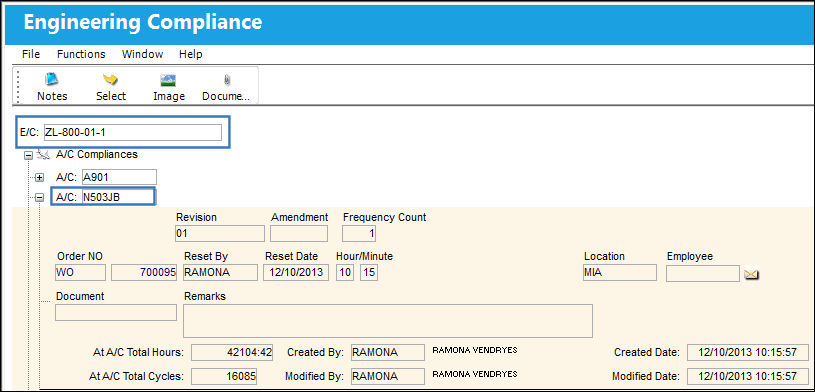Click the Hour field showing 10
The width and height of the screenshot is (815, 392).
pos(345,272)
